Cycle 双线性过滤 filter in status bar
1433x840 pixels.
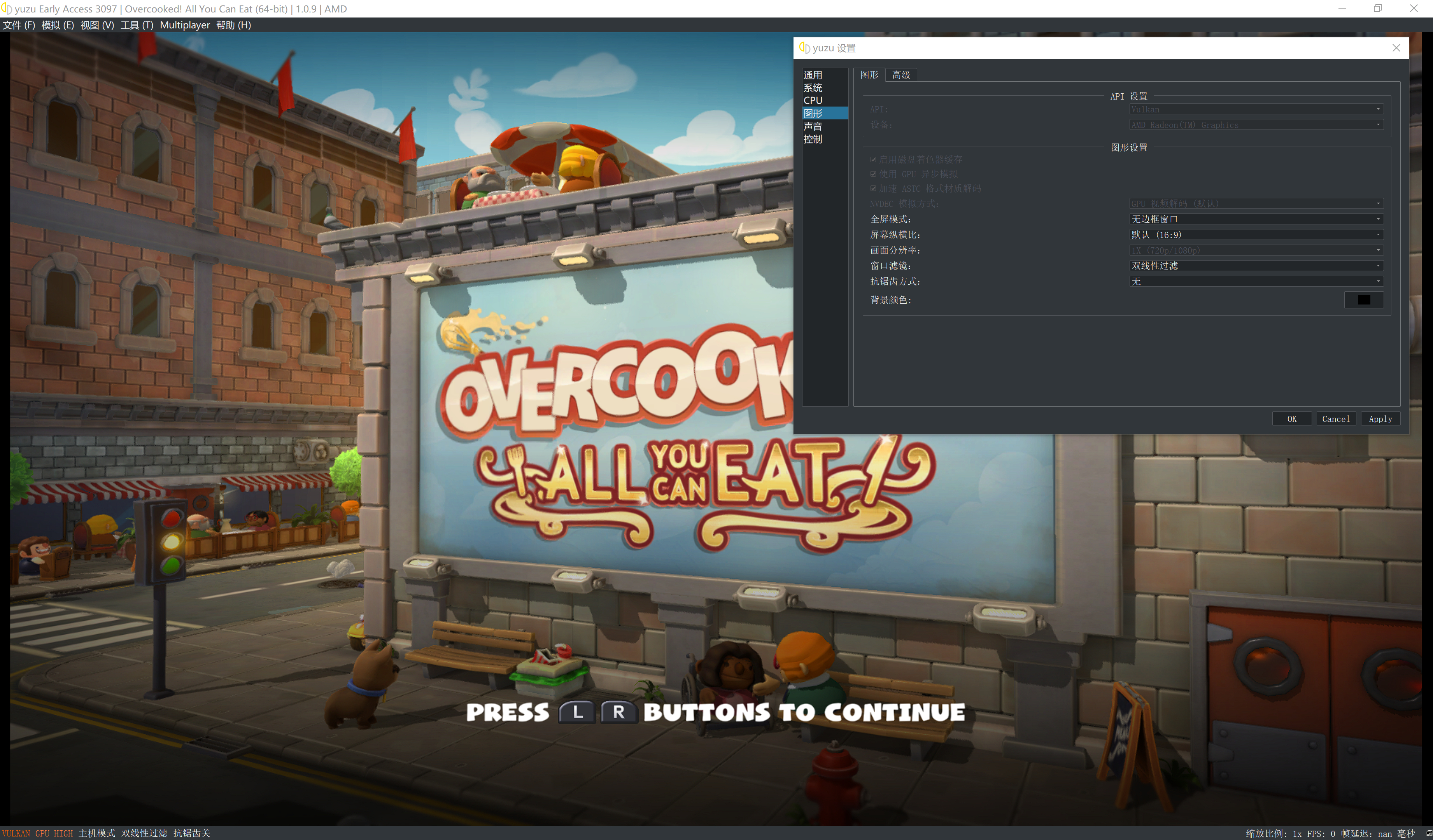click(x=144, y=833)
